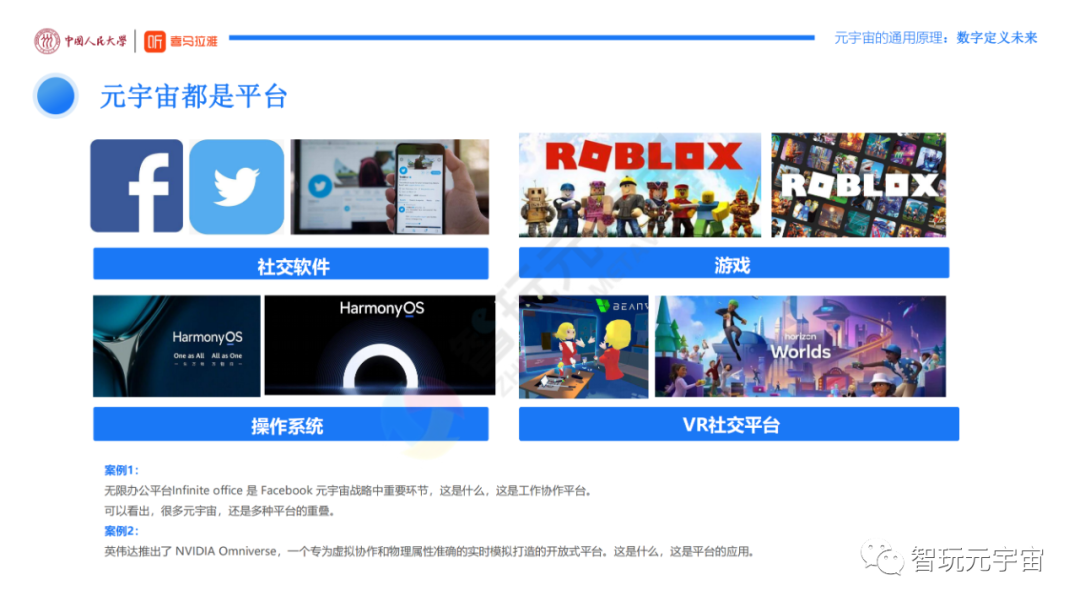Click the WeChat icon near 智玩元宇宙
The image size is (1080, 607).
[882, 559]
